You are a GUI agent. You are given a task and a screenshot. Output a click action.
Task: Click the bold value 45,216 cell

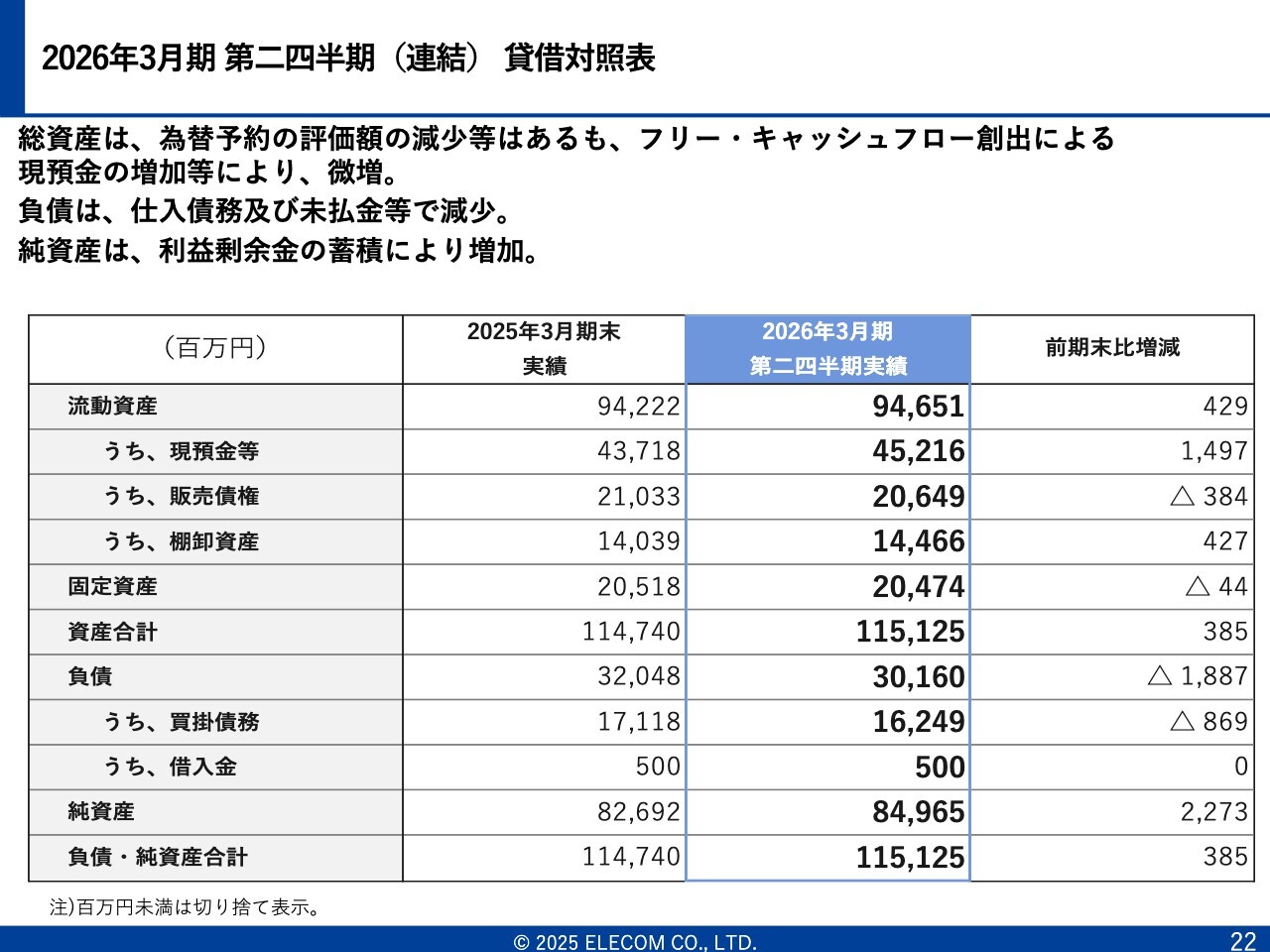918,451
